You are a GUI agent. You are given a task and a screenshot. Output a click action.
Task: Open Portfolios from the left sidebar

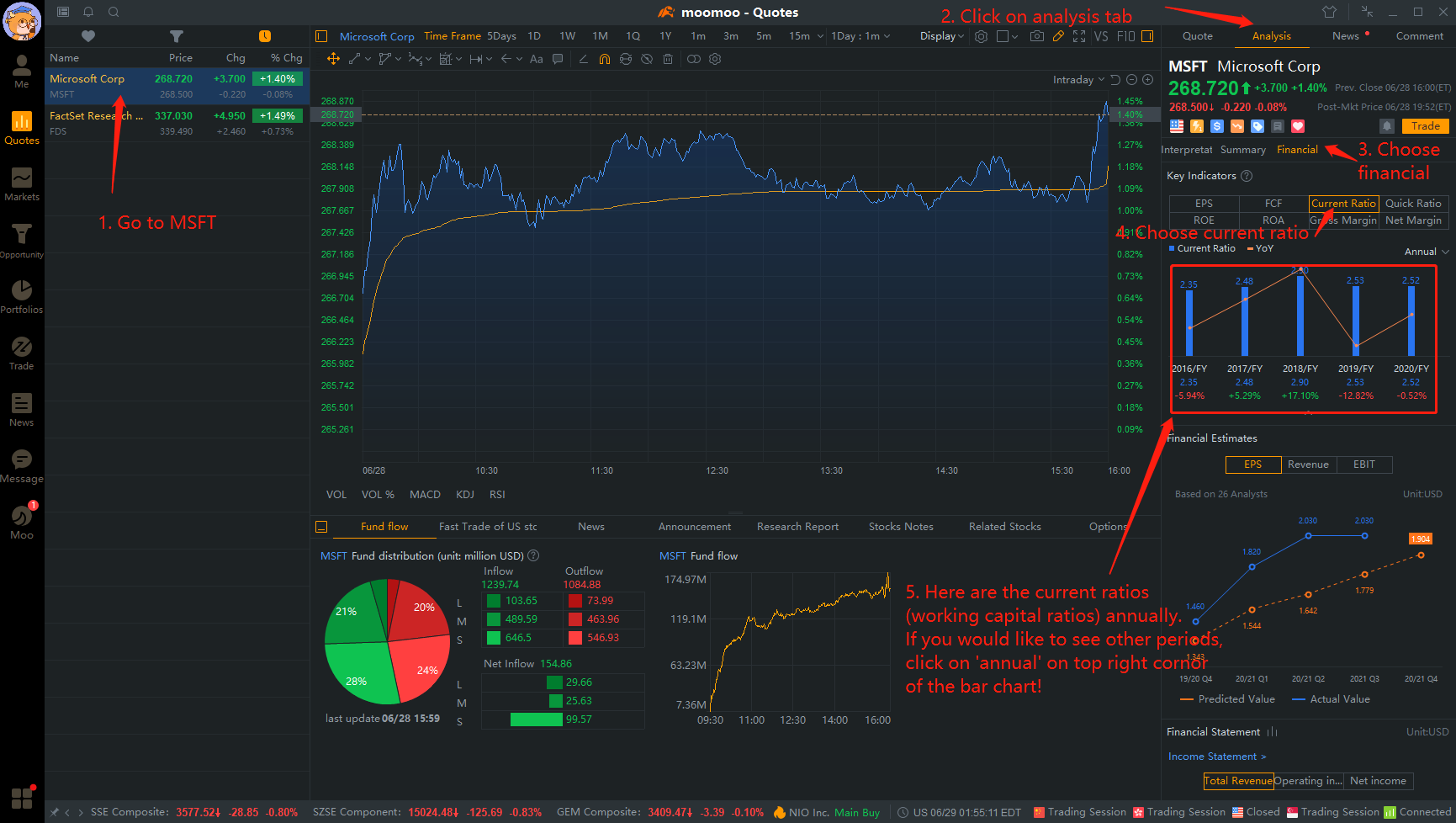22,297
